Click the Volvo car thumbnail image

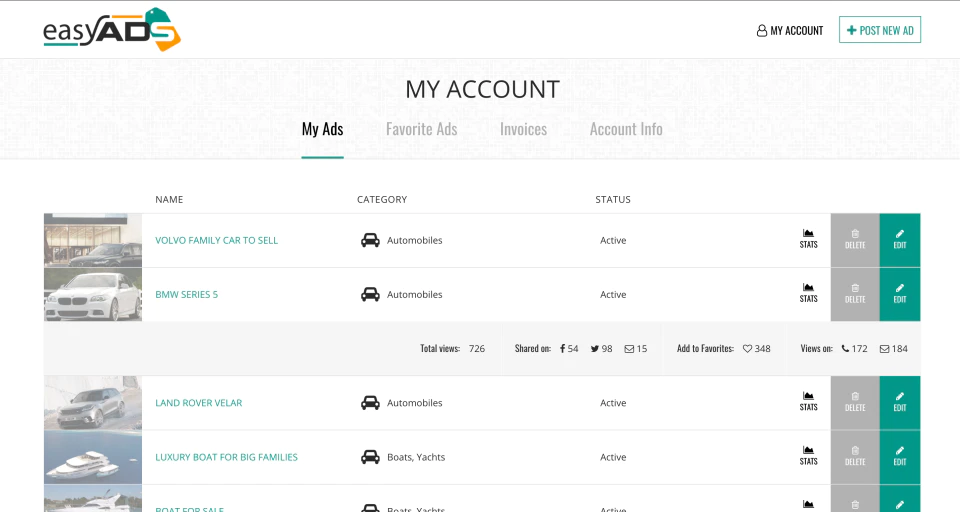point(93,240)
